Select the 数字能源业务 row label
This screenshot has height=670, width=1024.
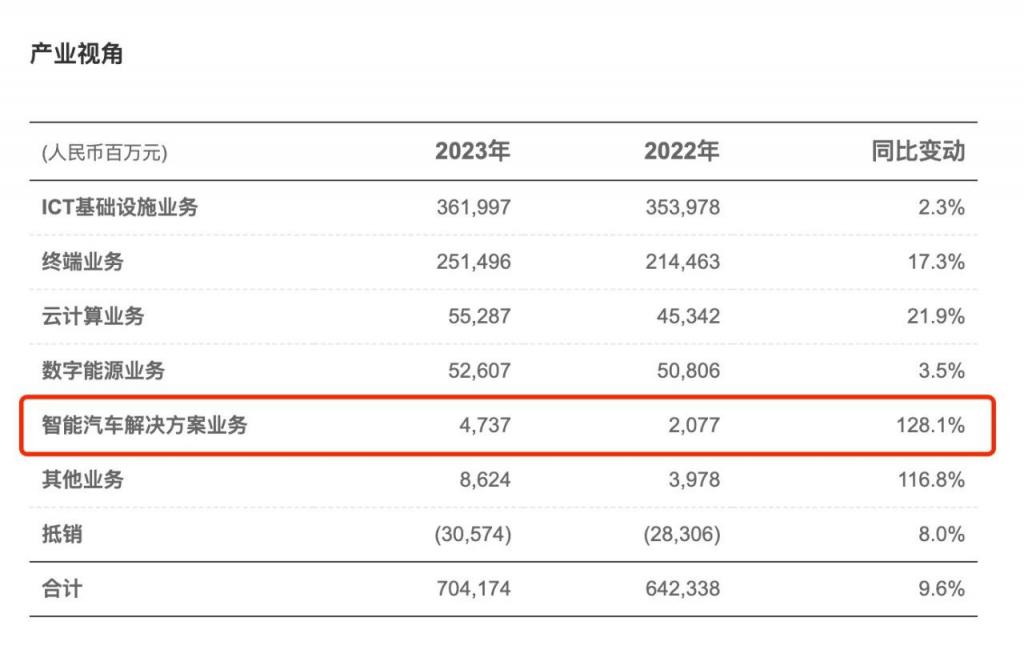(103, 371)
